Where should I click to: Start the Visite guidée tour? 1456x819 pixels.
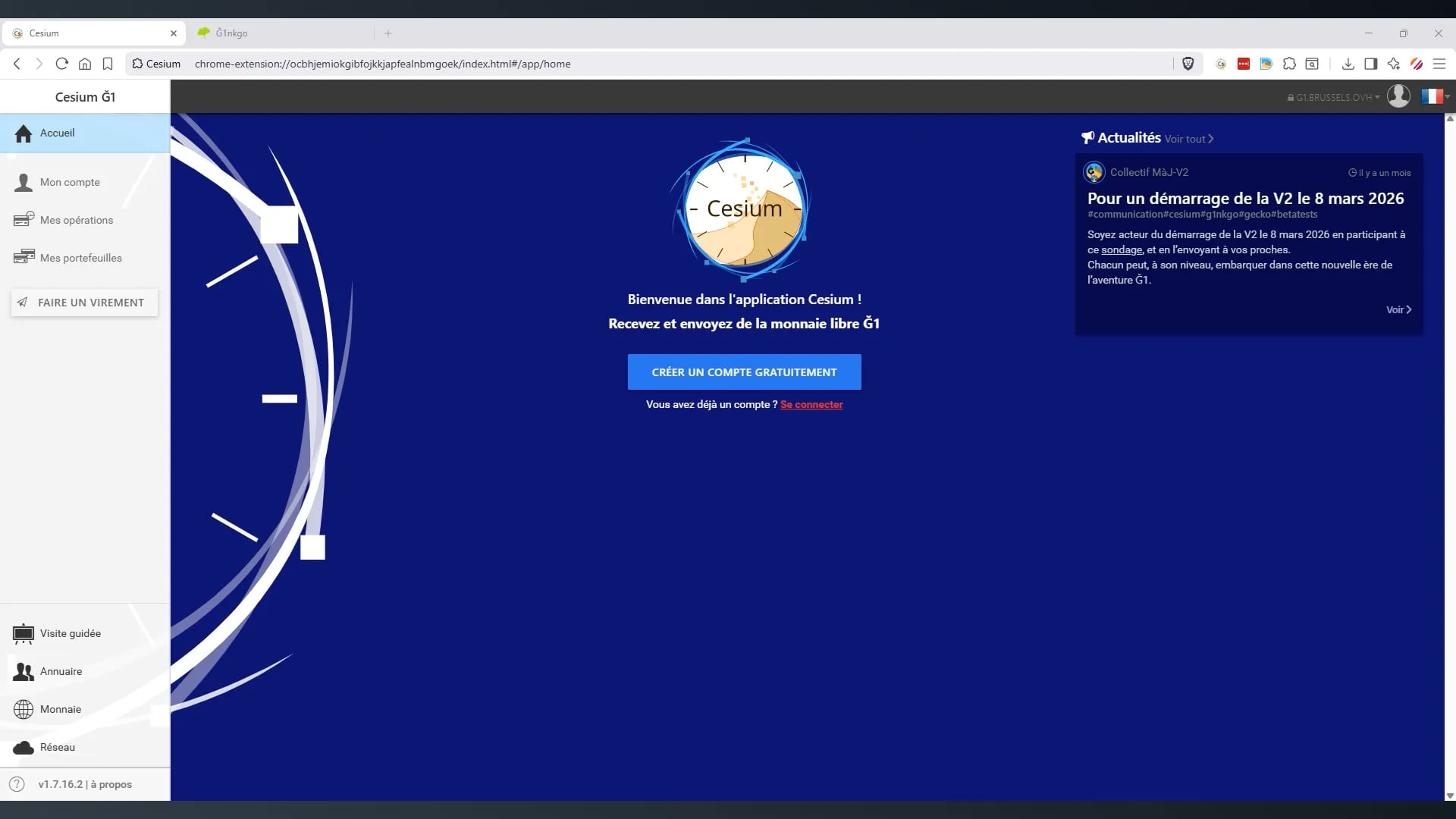click(x=70, y=633)
